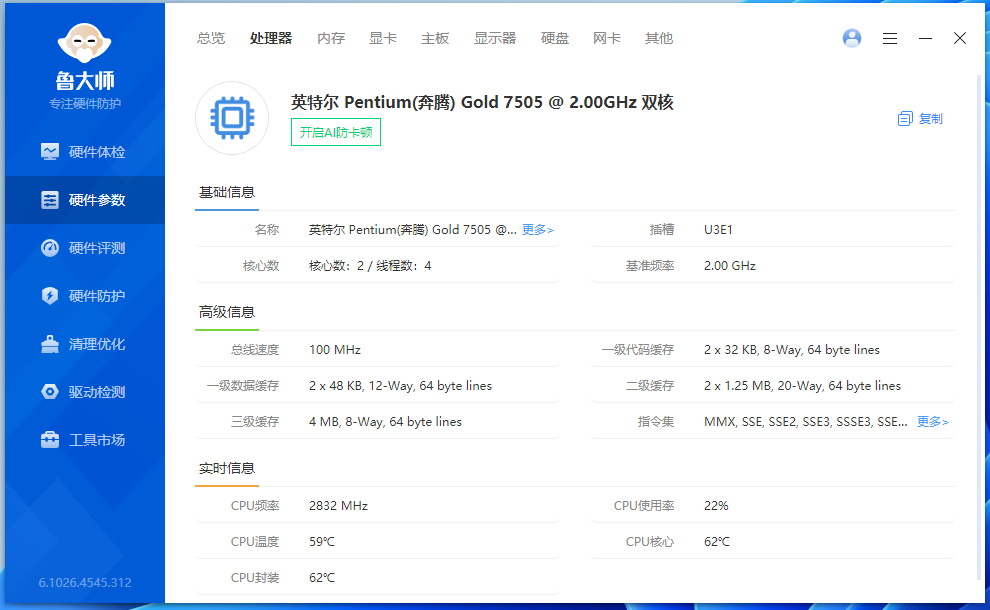This screenshot has height=610, width=990.
Task: Click the 清理优化 broom icon
Action: click(x=50, y=344)
